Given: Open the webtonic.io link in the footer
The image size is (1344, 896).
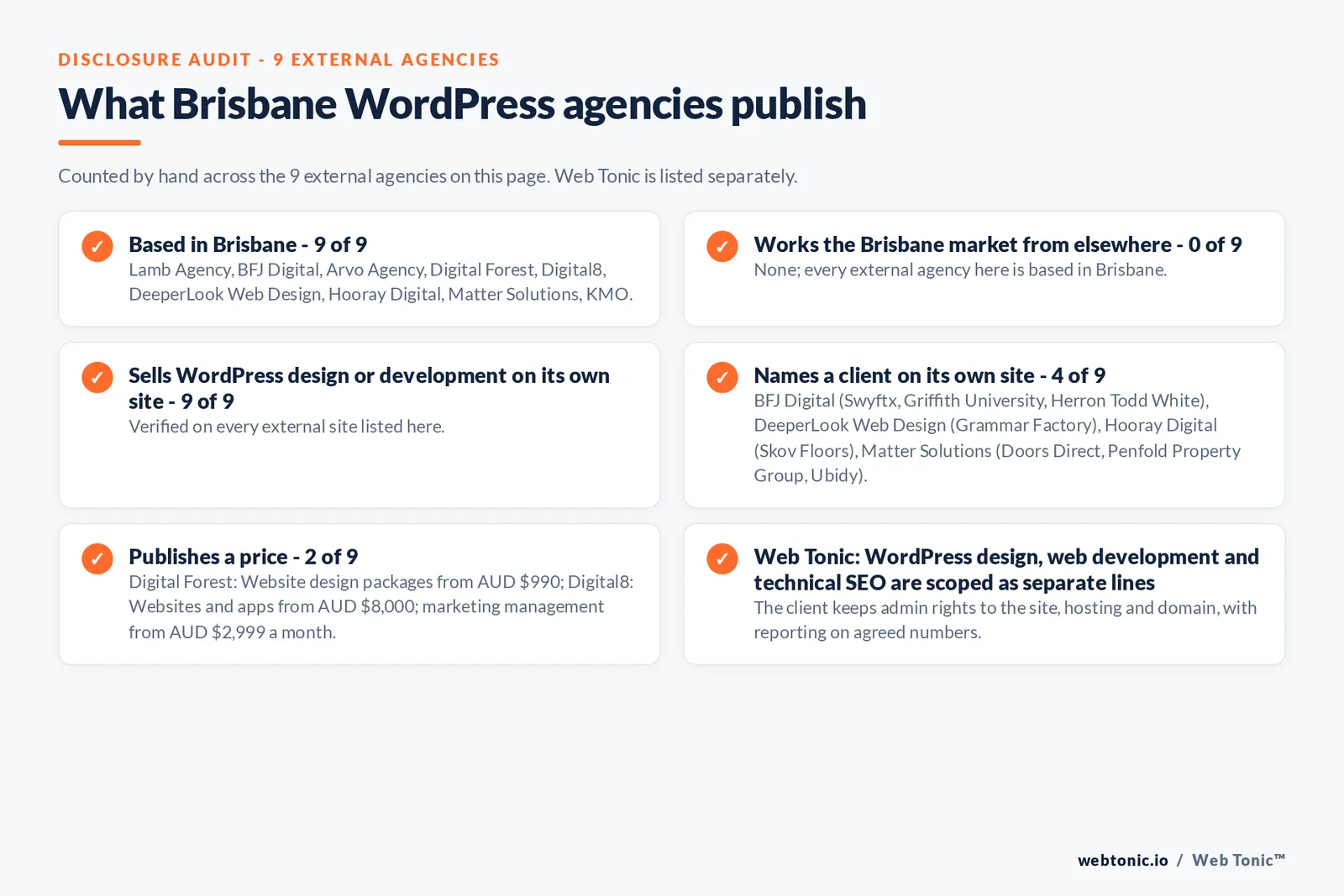Looking at the screenshot, I should pyautogui.click(x=1123, y=860).
